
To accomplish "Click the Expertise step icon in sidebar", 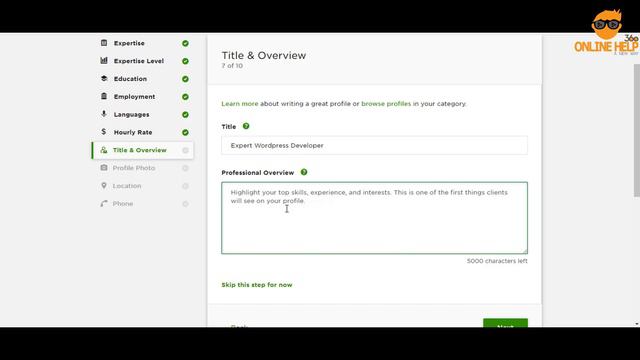I will [104, 43].
